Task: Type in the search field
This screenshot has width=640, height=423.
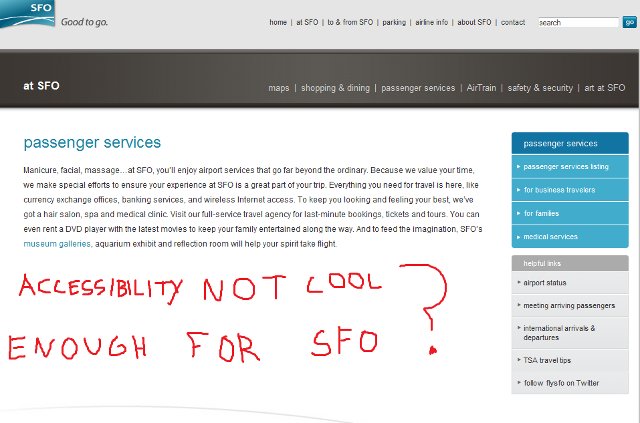Action: point(578,22)
